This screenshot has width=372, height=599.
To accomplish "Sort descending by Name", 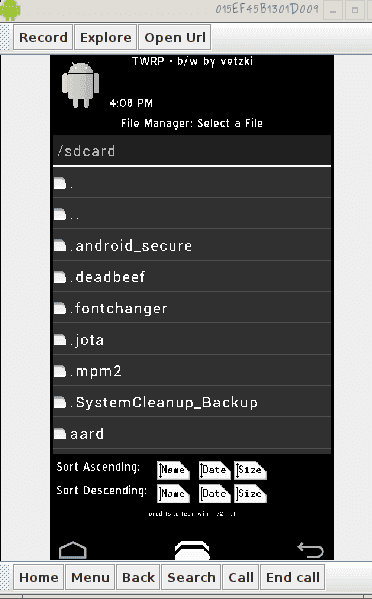I will pyautogui.click(x=173, y=493).
